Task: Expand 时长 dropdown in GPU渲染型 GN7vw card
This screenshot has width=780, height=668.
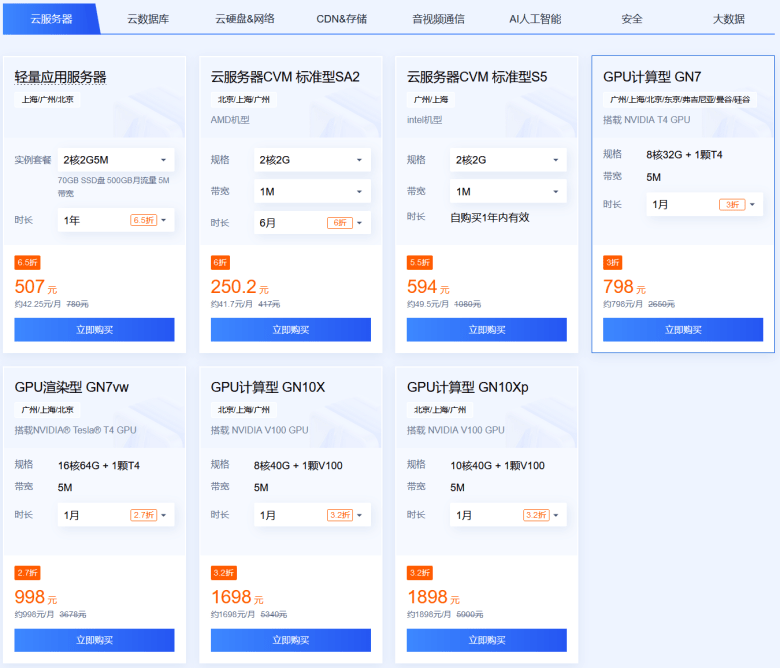Action: 116,515
